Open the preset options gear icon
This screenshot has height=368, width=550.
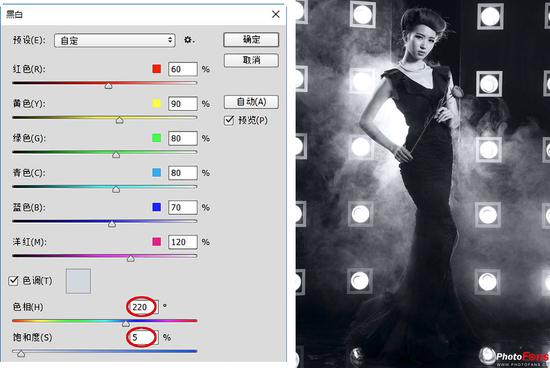(189, 40)
